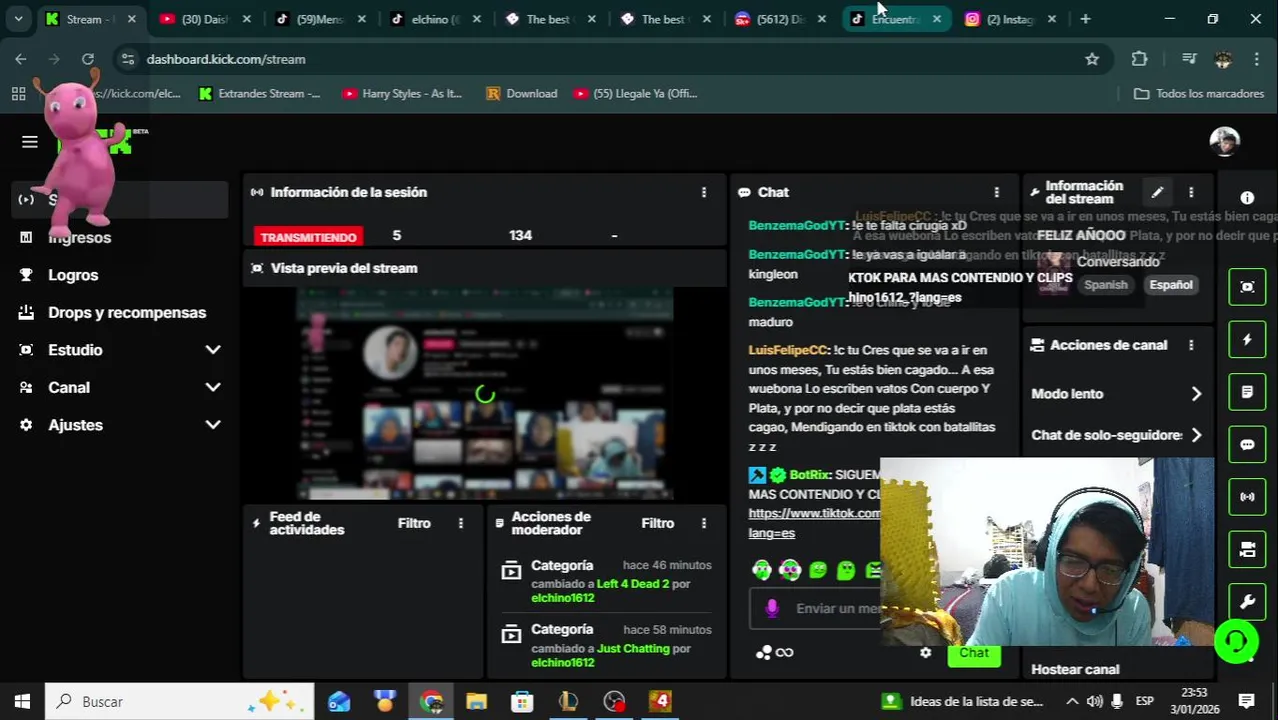Open Acciones de canal three-dot menu
The image size is (1278, 720).
pyautogui.click(x=1191, y=345)
